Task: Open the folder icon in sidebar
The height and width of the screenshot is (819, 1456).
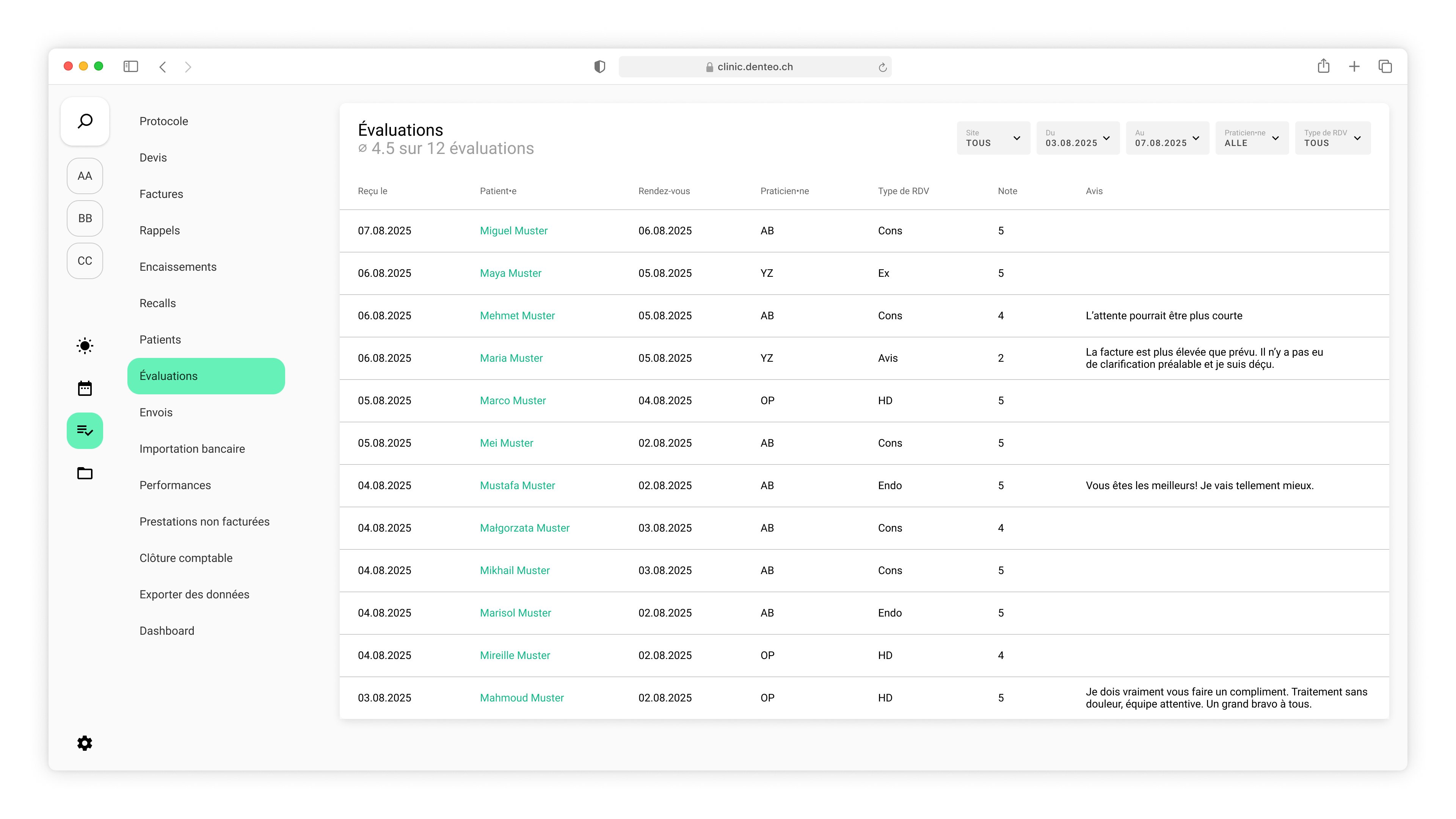Action: coord(85,473)
